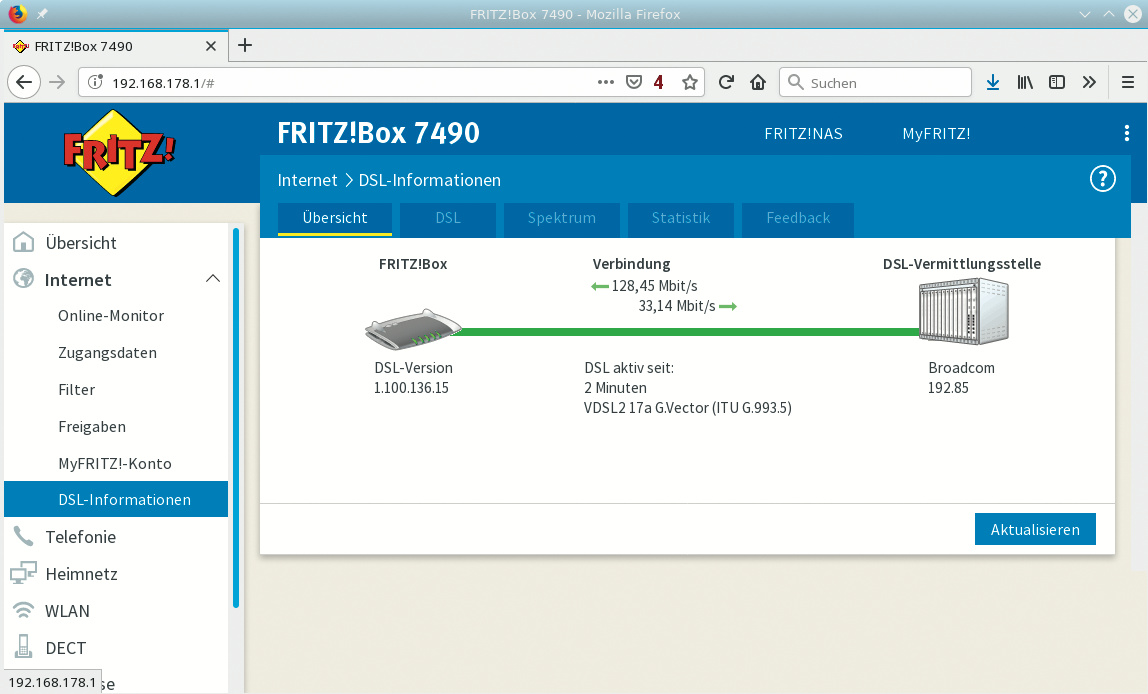Open the Feedback tab
This screenshot has height=694, width=1148.
[798, 218]
